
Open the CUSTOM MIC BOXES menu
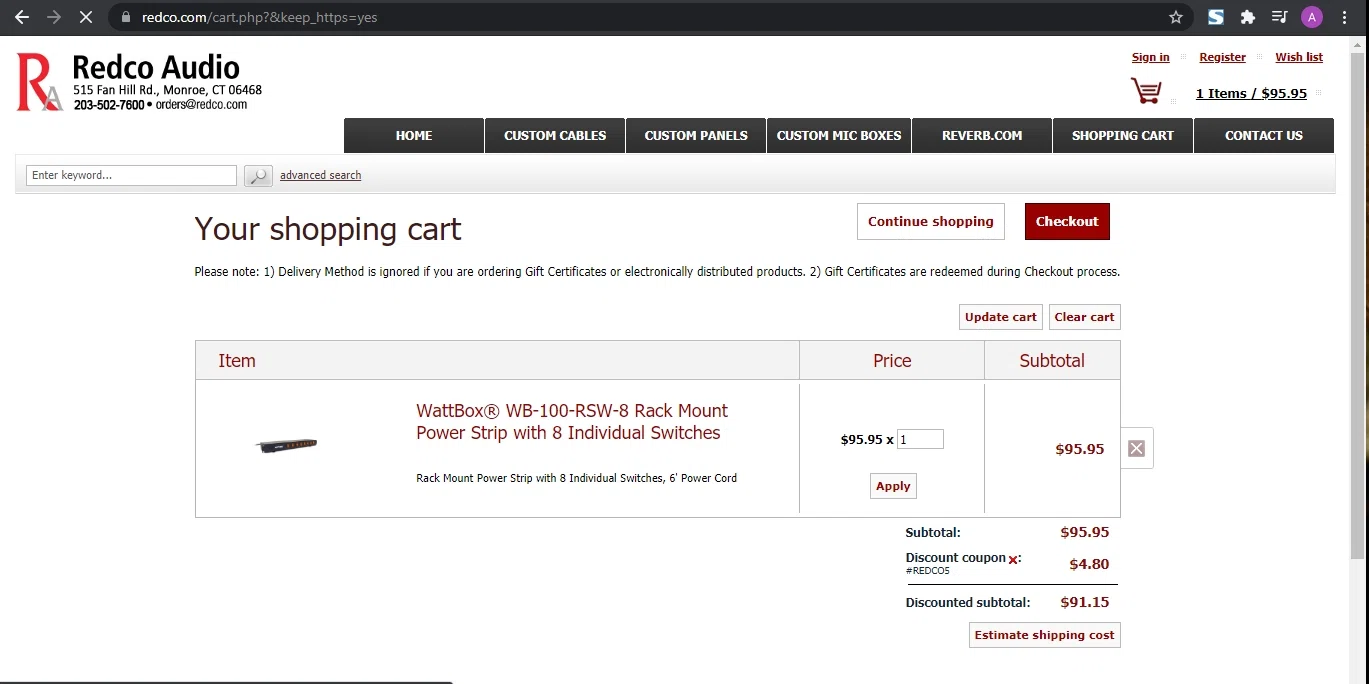[839, 136]
